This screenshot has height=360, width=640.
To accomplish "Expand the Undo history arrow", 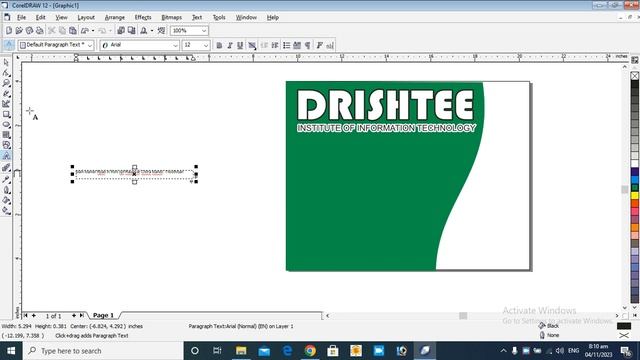I will [x=93, y=31].
